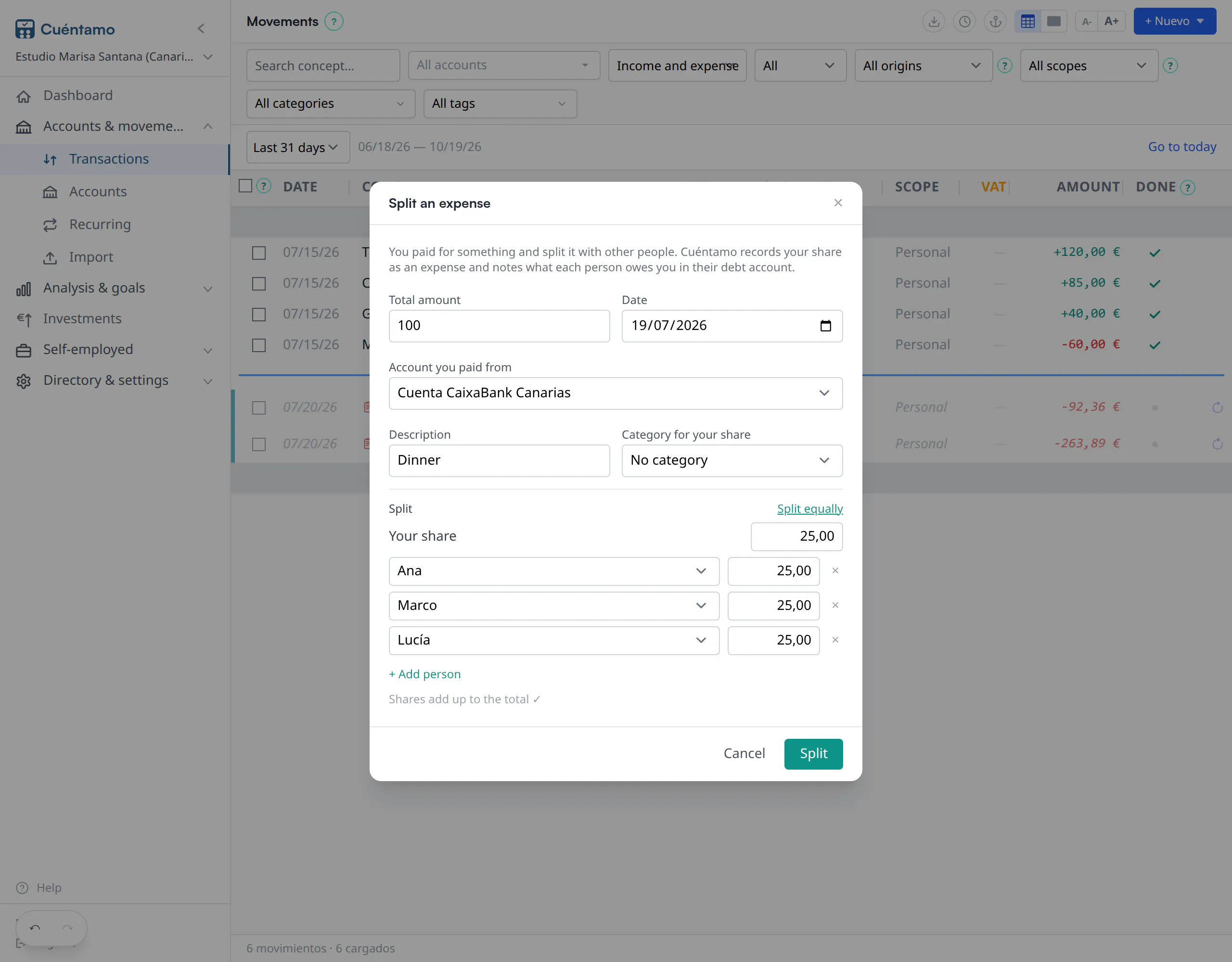
Task: Open the Last 31 days range dropdown
Action: [297, 147]
